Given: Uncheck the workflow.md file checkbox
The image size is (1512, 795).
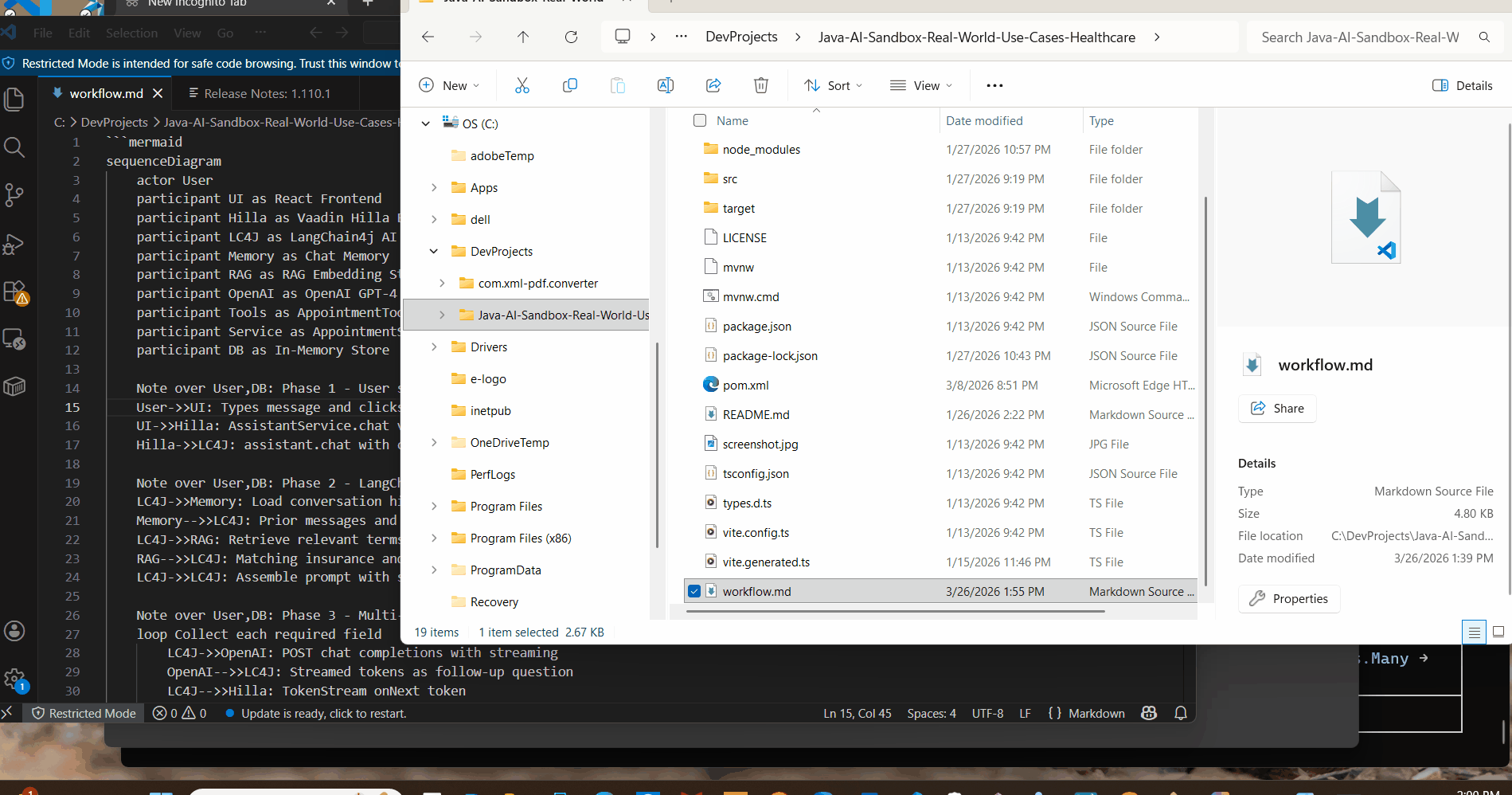Looking at the screenshot, I should [x=694, y=591].
